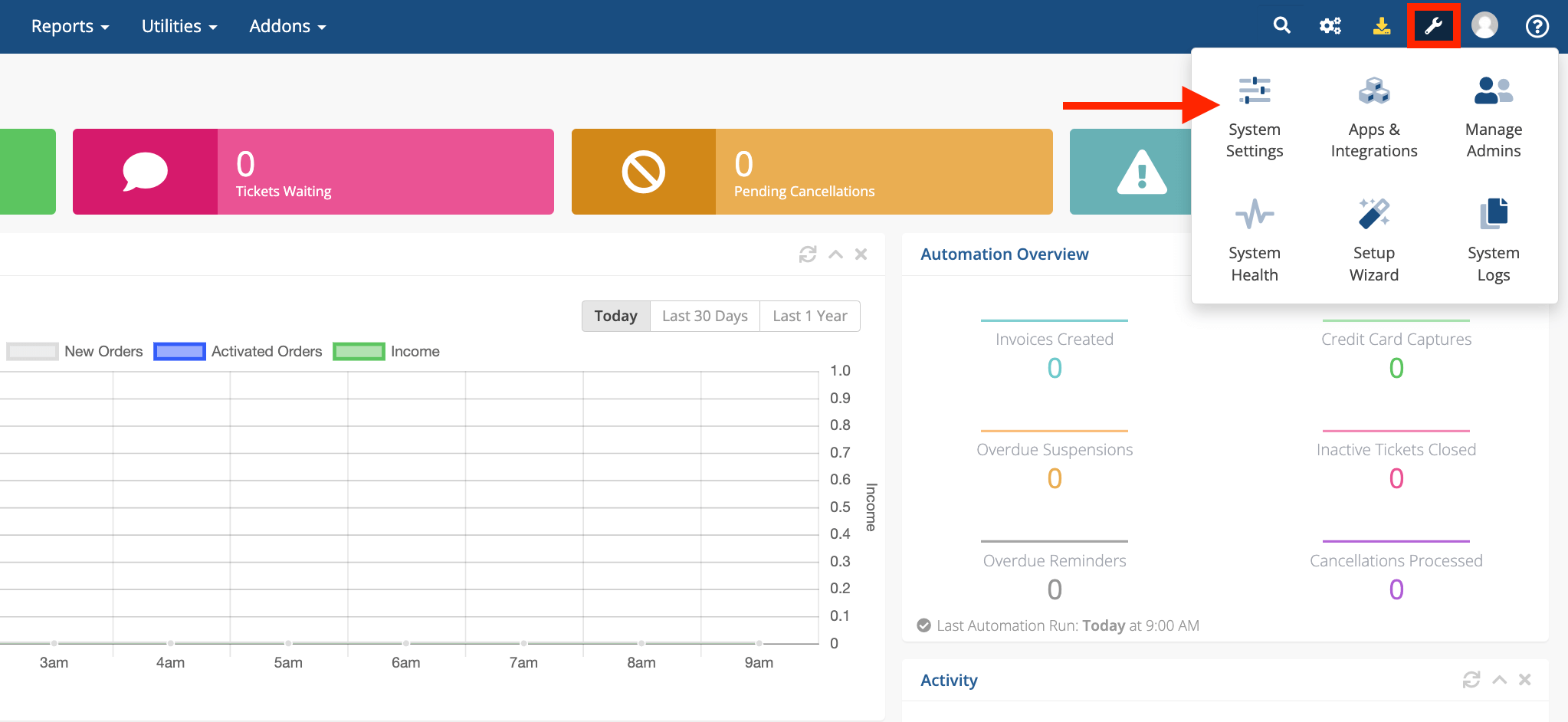Close the chart panel
Image resolution: width=1568 pixels, height=722 pixels.
(861, 254)
